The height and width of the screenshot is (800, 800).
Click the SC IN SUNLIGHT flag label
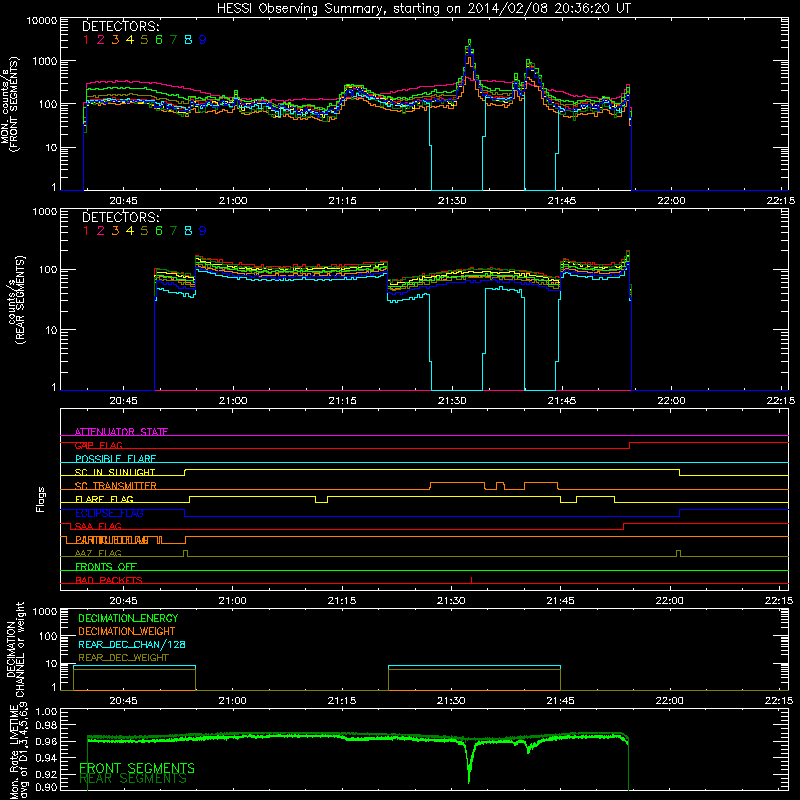pyautogui.click(x=115, y=472)
